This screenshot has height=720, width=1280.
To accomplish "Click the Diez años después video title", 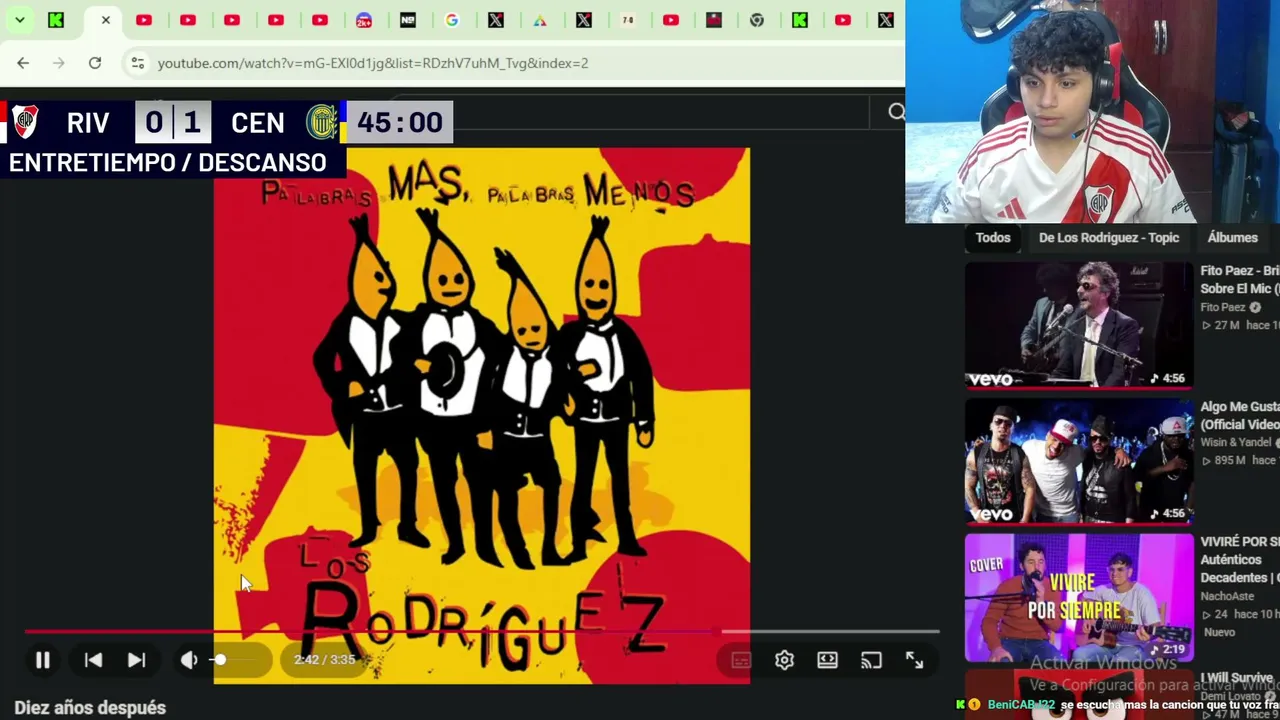I will click(90, 708).
